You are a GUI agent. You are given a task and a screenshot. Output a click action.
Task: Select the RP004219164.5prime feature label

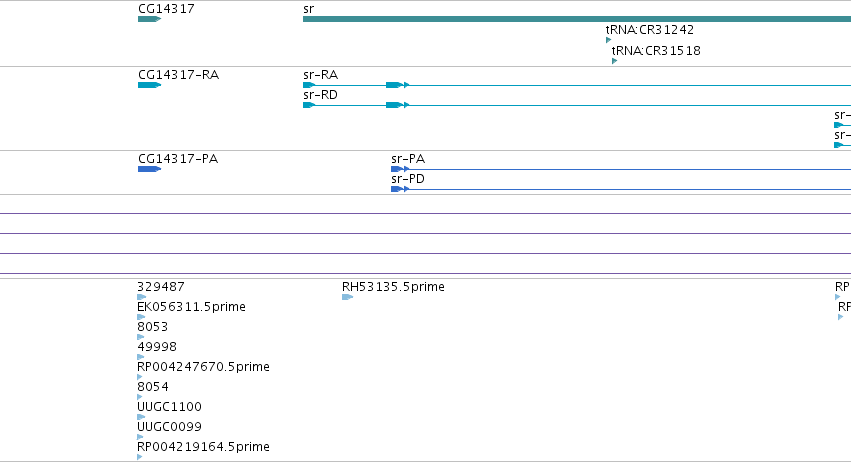pyautogui.click(x=203, y=447)
